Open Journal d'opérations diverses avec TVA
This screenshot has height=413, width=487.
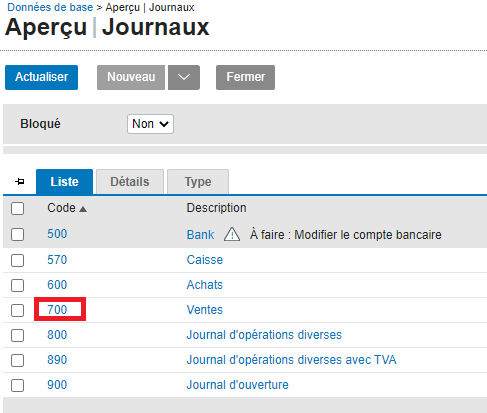point(291,360)
